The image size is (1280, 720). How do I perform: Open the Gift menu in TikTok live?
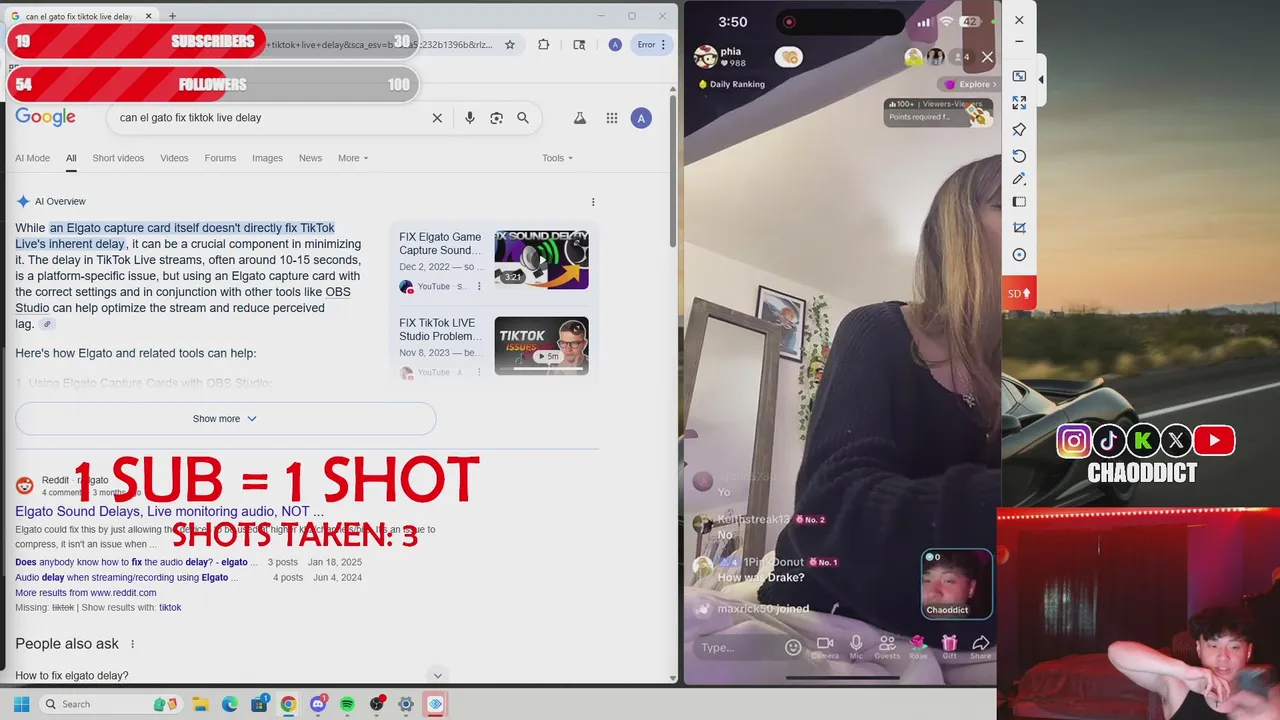tap(949, 647)
